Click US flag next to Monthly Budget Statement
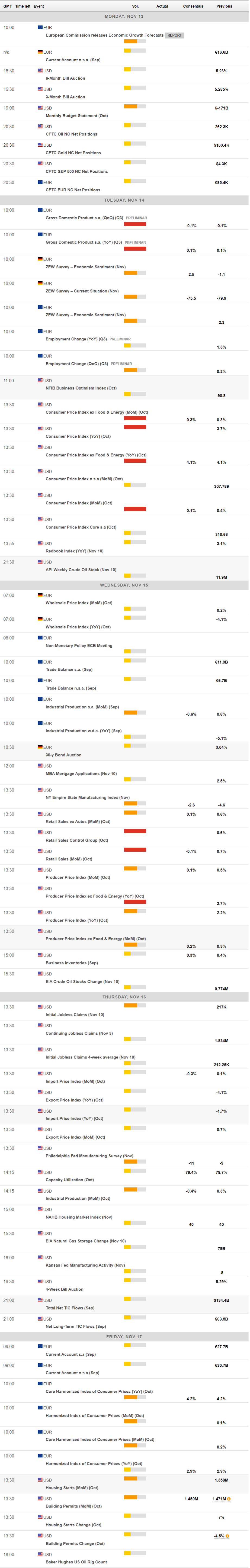 (40, 108)
